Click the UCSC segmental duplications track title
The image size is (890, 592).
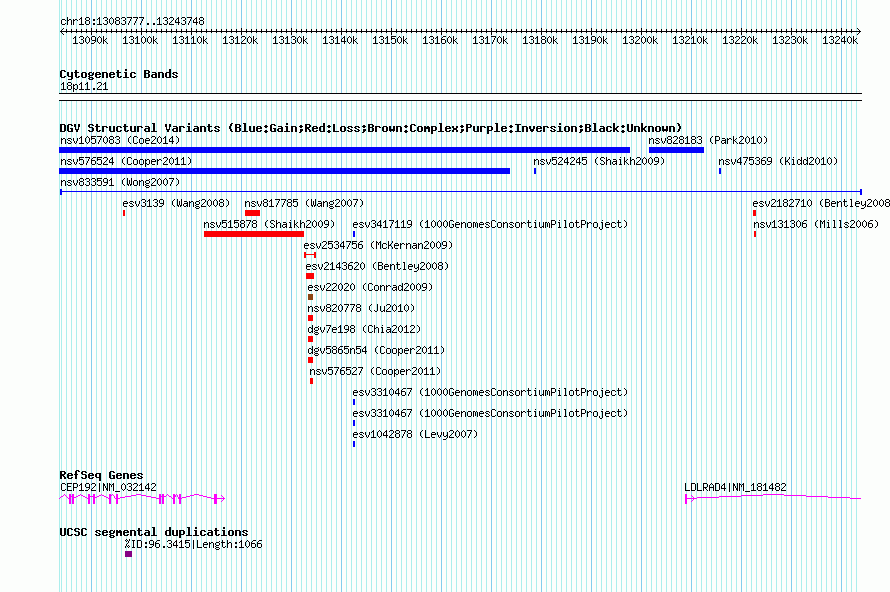point(154,532)
